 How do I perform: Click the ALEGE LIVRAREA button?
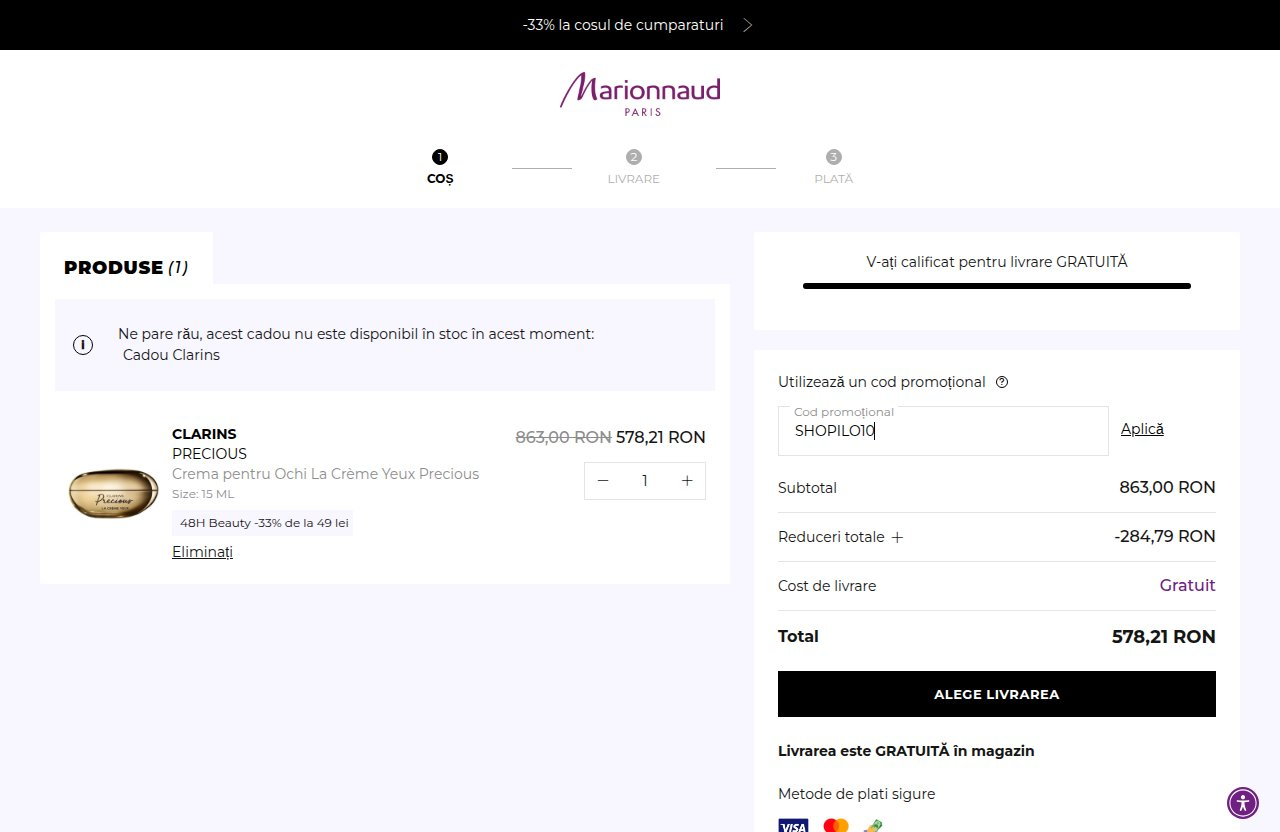997,694
